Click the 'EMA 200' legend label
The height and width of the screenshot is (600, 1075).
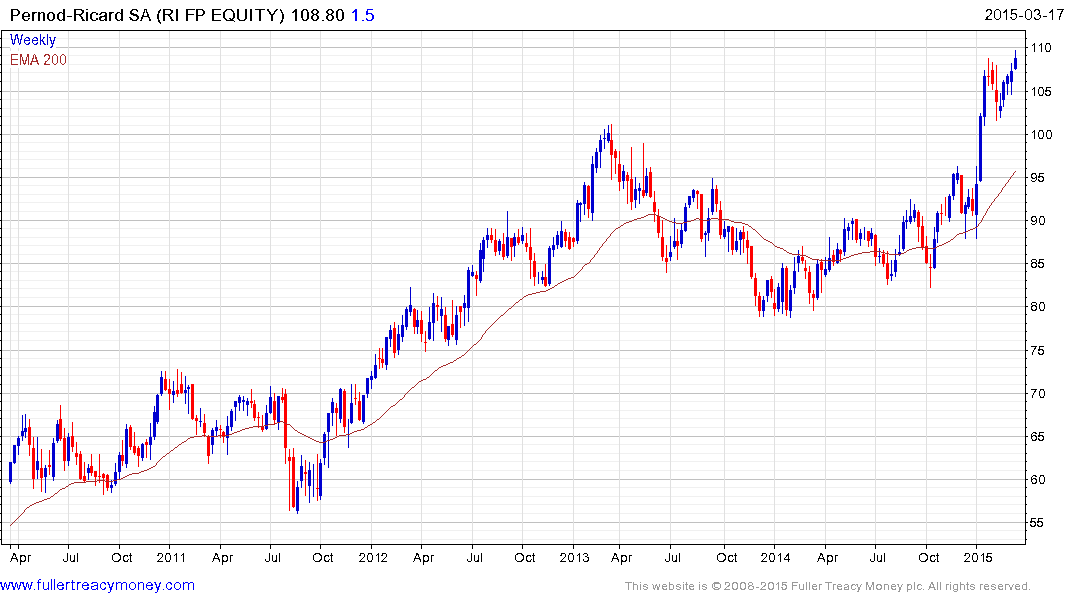pos(38,60)
